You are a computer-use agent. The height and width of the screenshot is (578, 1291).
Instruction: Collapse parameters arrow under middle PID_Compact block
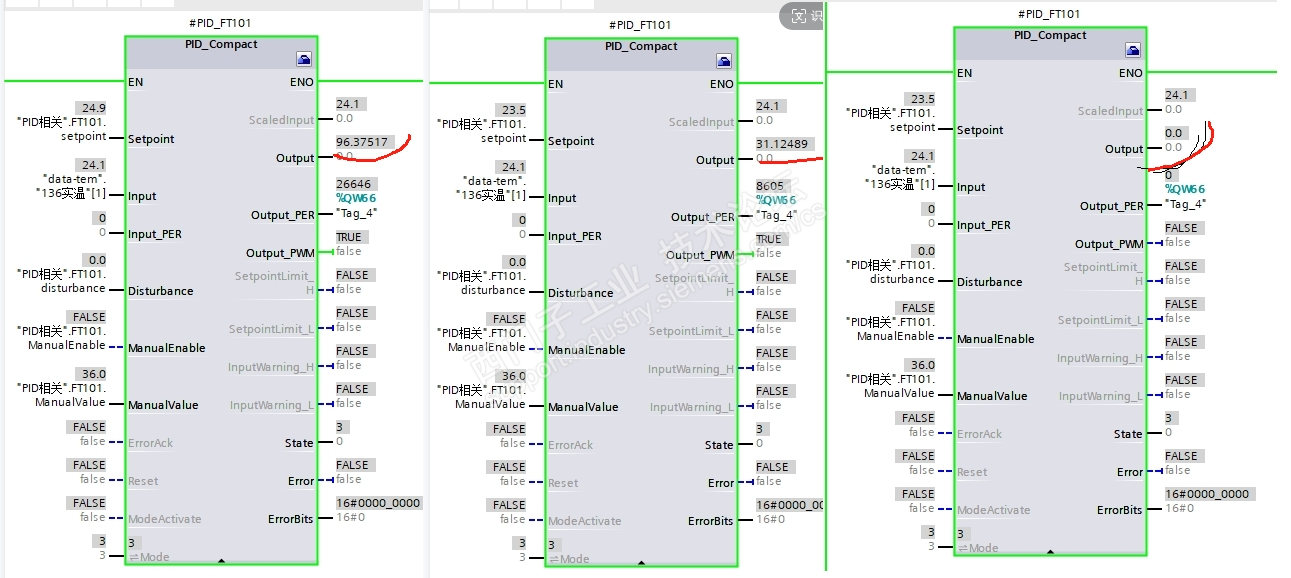(641, 565)
